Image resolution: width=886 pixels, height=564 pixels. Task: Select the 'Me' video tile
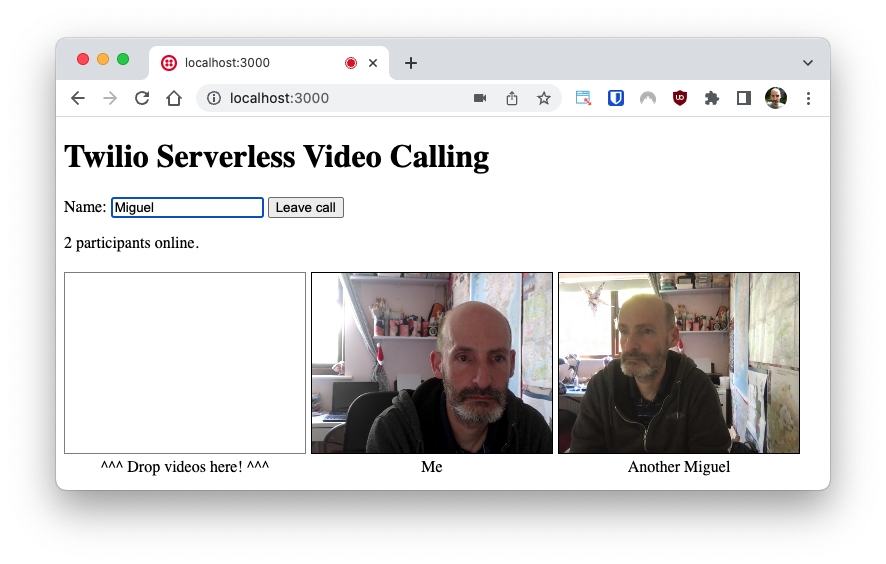pos(432,363)
